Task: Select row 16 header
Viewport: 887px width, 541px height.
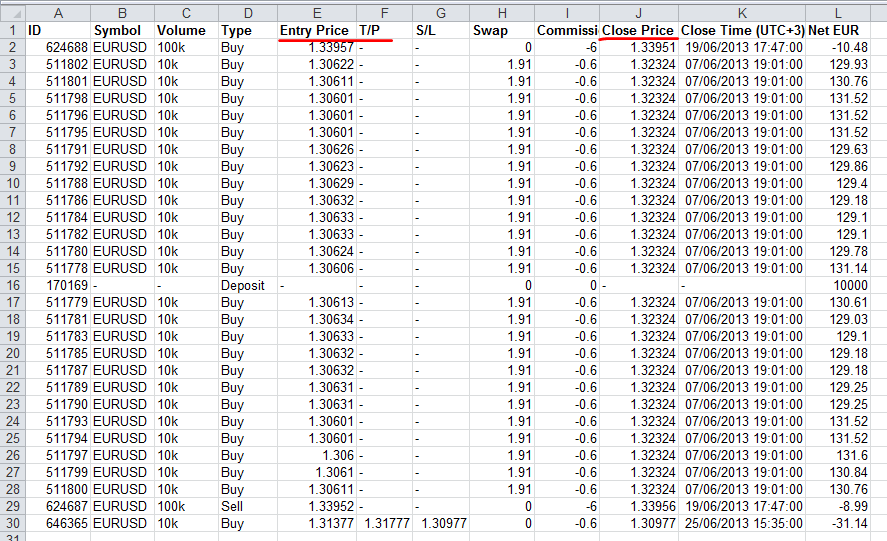Action: point(11,285)
